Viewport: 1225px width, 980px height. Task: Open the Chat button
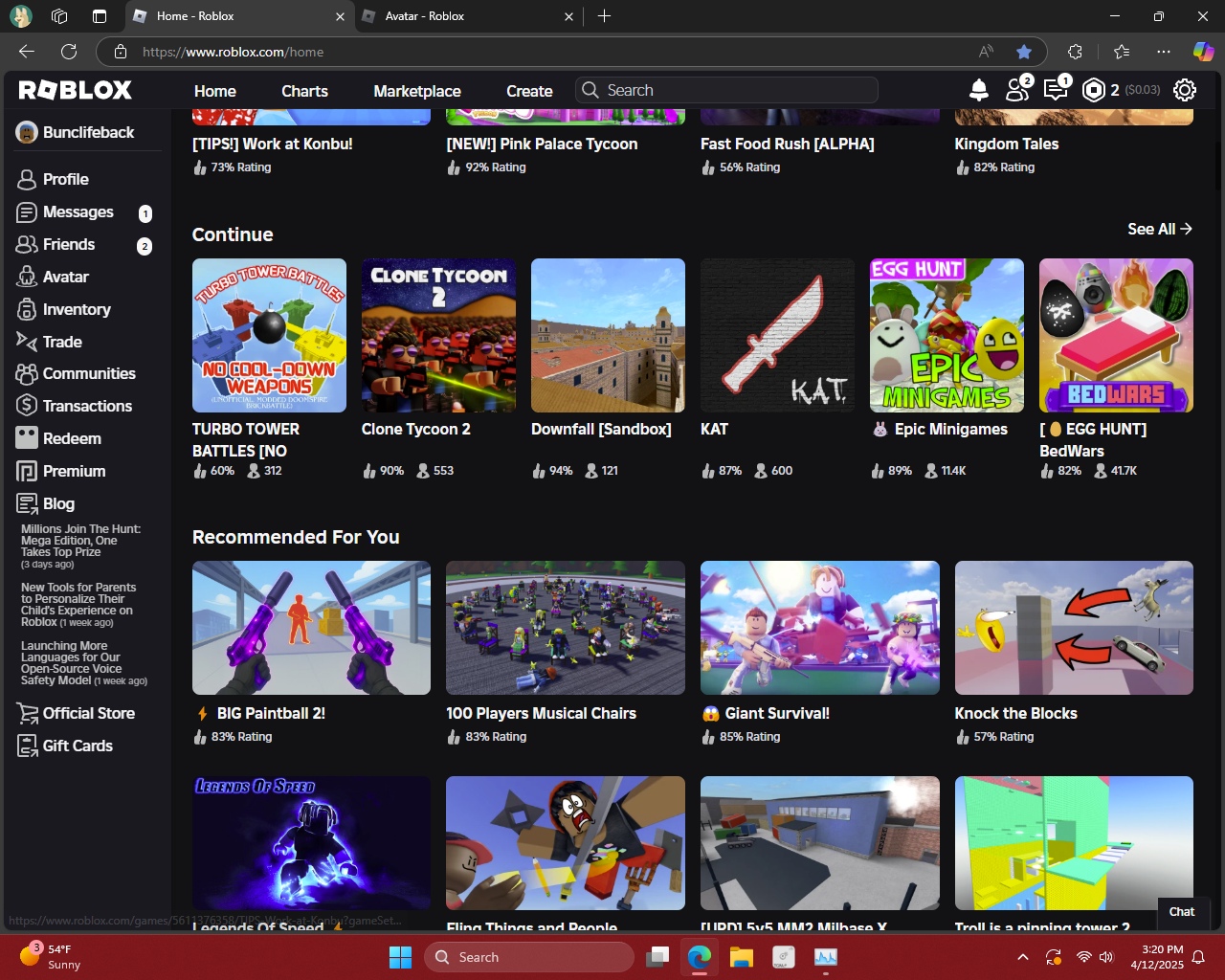(1182, 912)
